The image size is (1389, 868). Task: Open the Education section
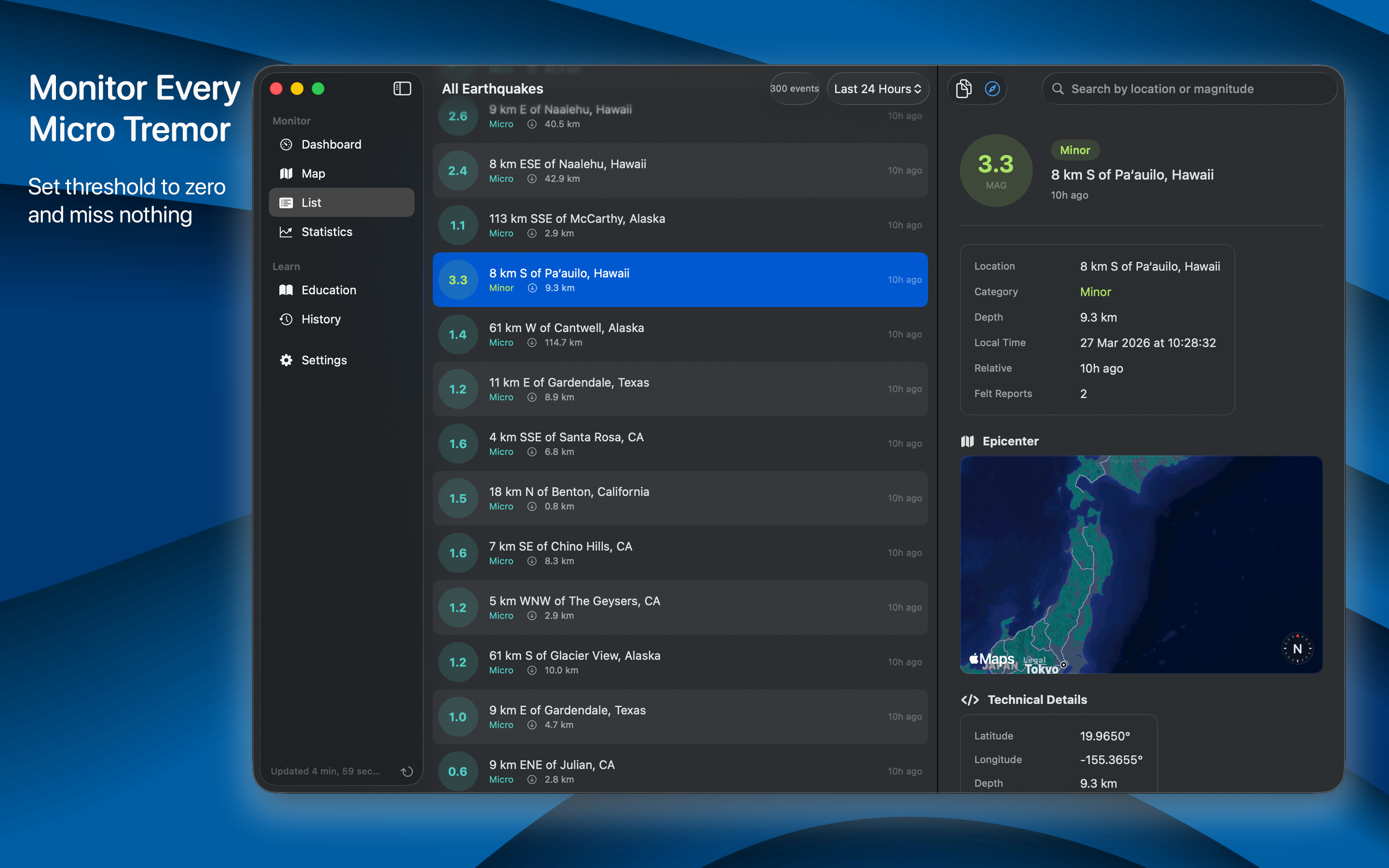click(328, 290)
